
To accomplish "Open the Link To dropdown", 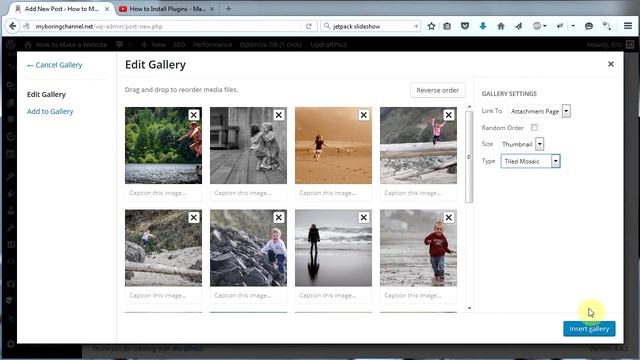I will pos(539,111).
